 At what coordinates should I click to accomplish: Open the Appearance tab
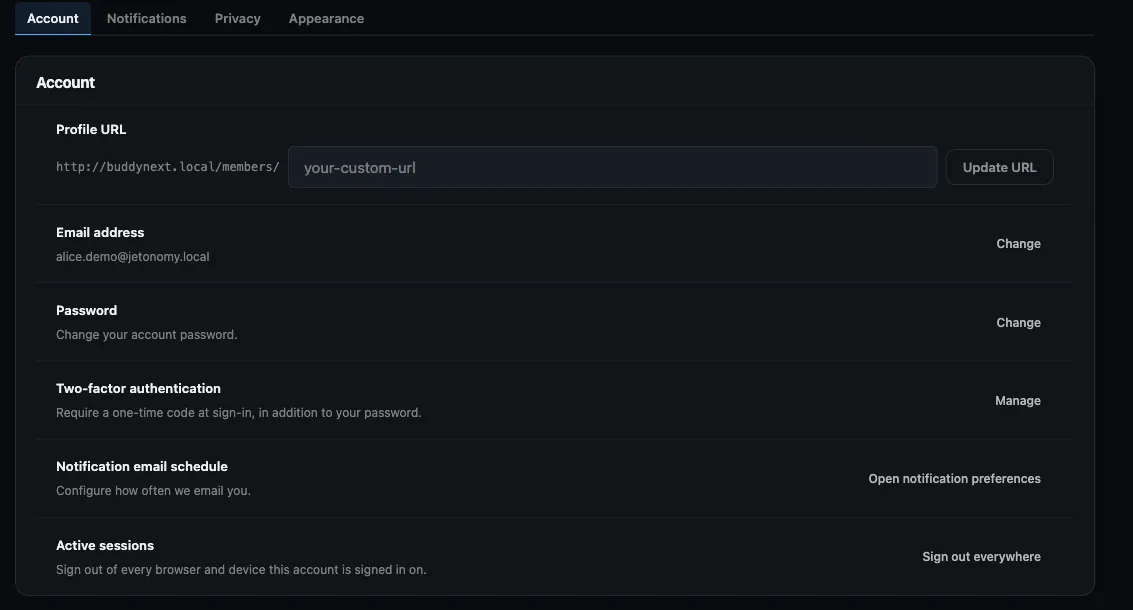tap(327, 18)
